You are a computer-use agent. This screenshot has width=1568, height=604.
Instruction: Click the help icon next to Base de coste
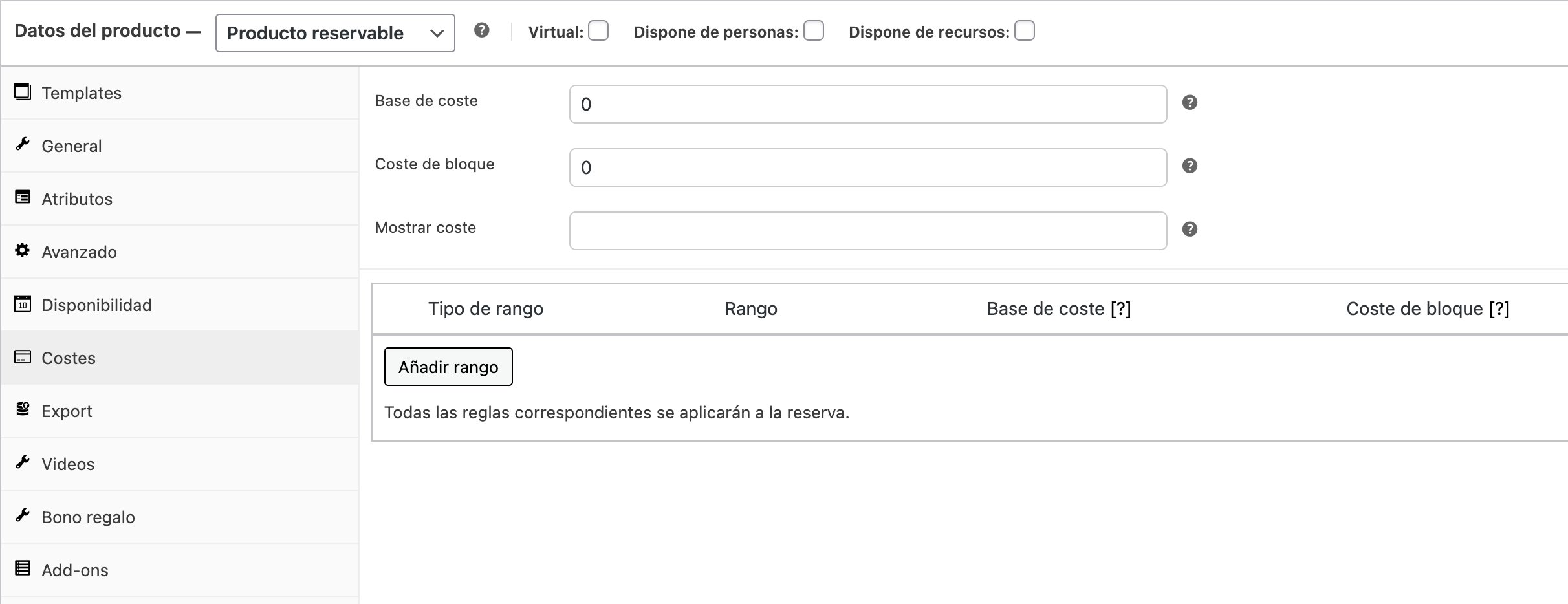[x=1190, y=103]
